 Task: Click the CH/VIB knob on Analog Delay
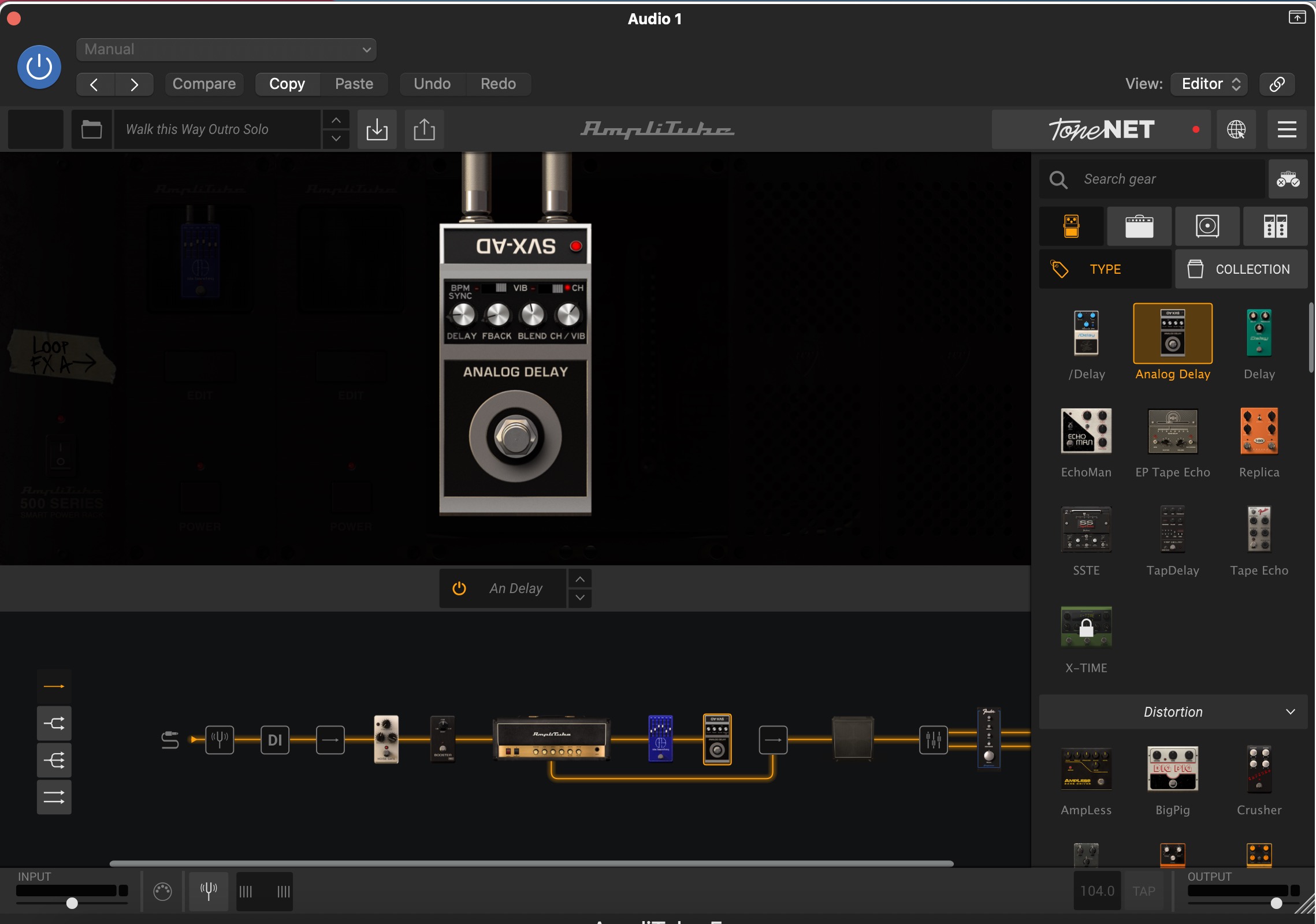click(568, 315)
